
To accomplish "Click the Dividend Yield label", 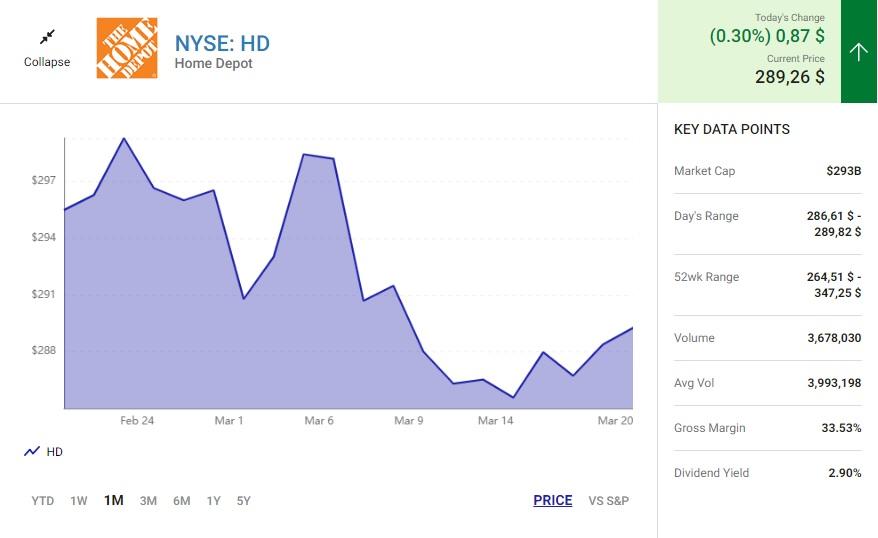I will (711, 473).
